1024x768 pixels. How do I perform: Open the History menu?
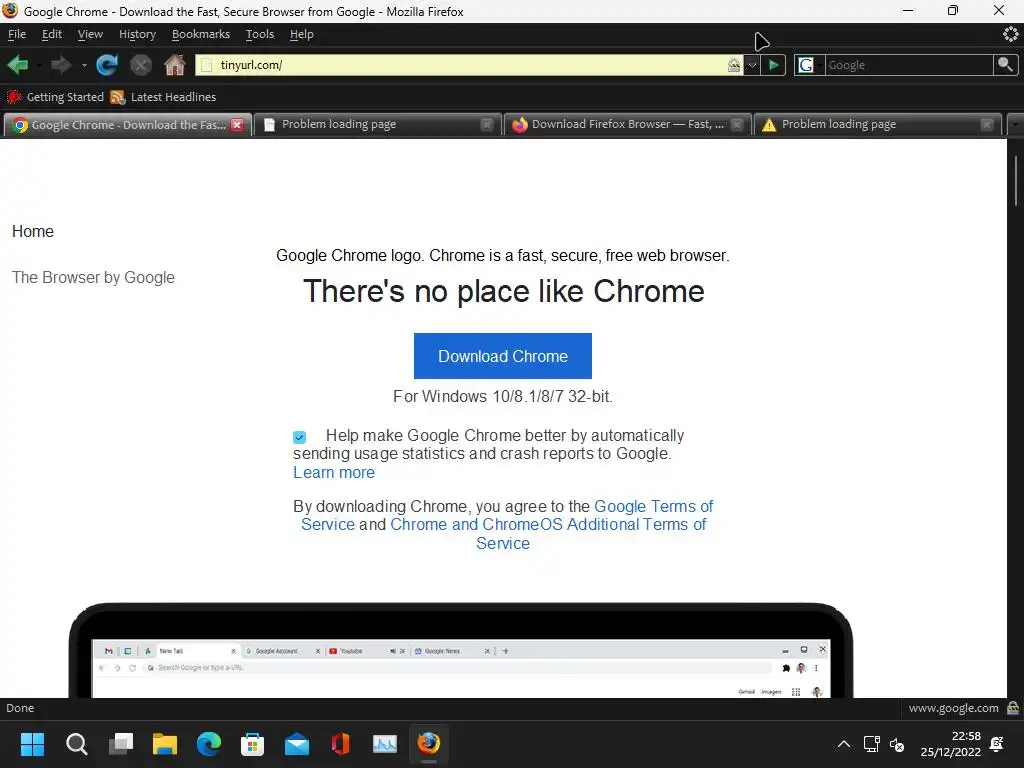coord(137,34)
